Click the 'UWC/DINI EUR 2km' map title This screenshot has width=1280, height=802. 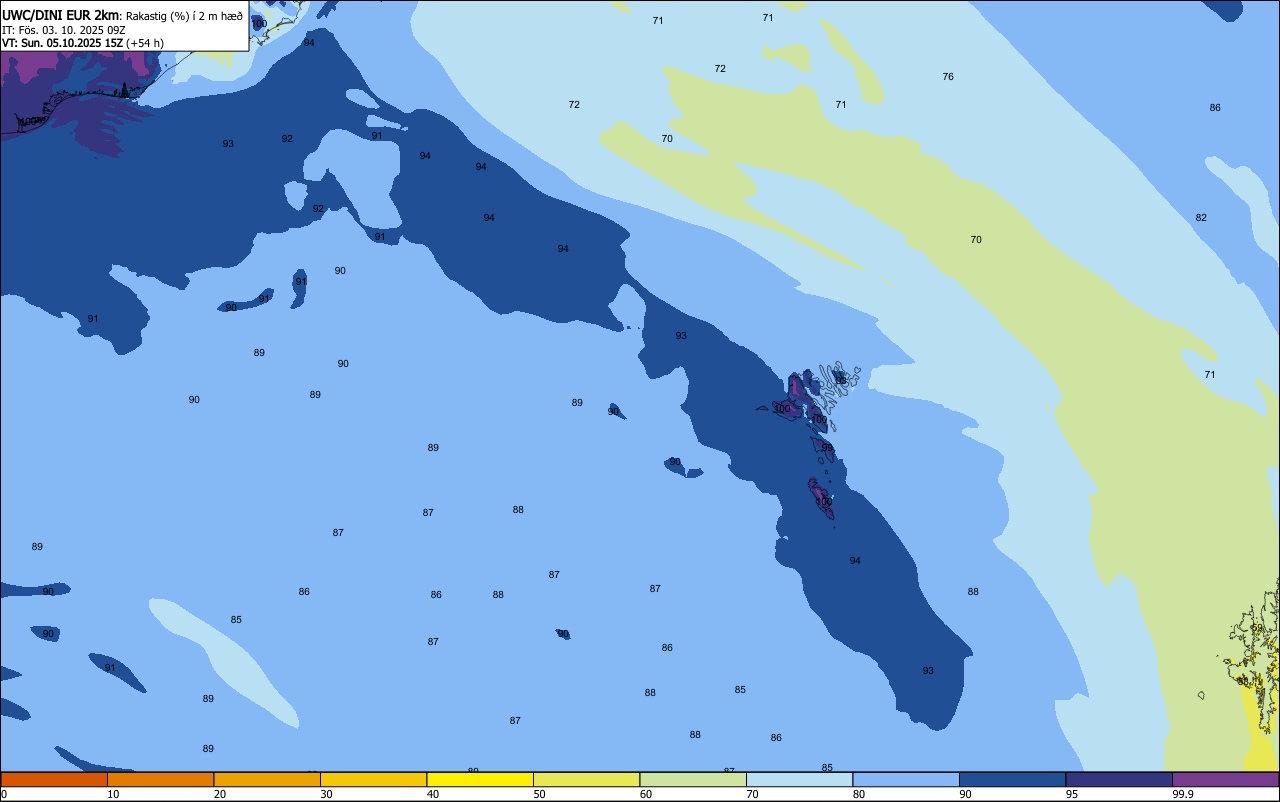tap(61, 15)
